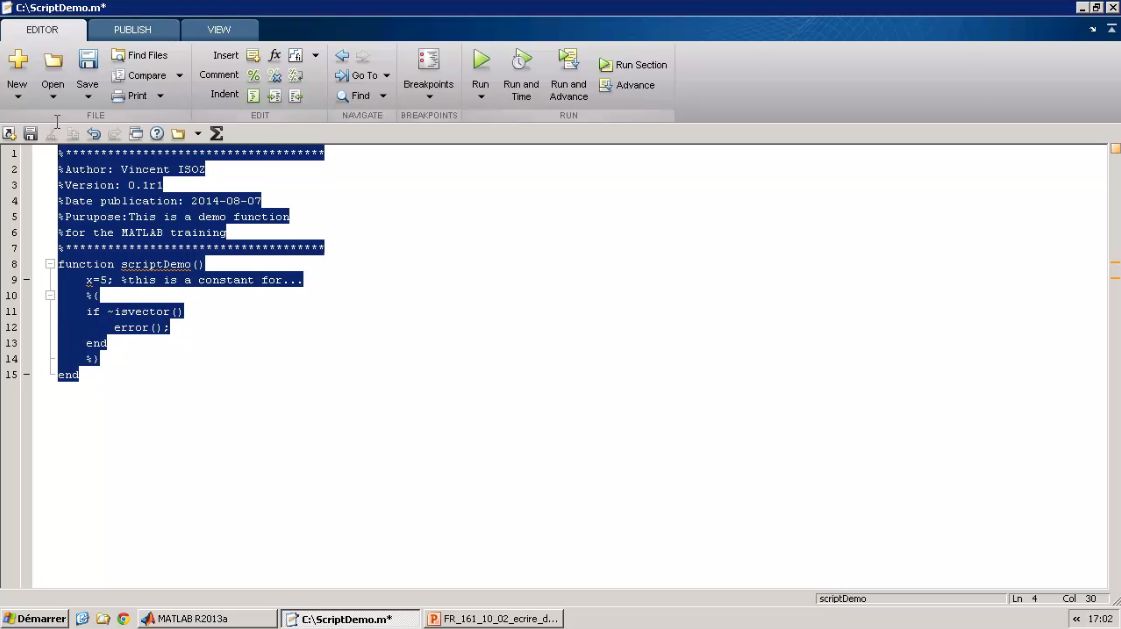Image resolution: width=1121 pixels, height=629 pixels.
Task: Switch to the PUBLISH tab
Action: 133,30
